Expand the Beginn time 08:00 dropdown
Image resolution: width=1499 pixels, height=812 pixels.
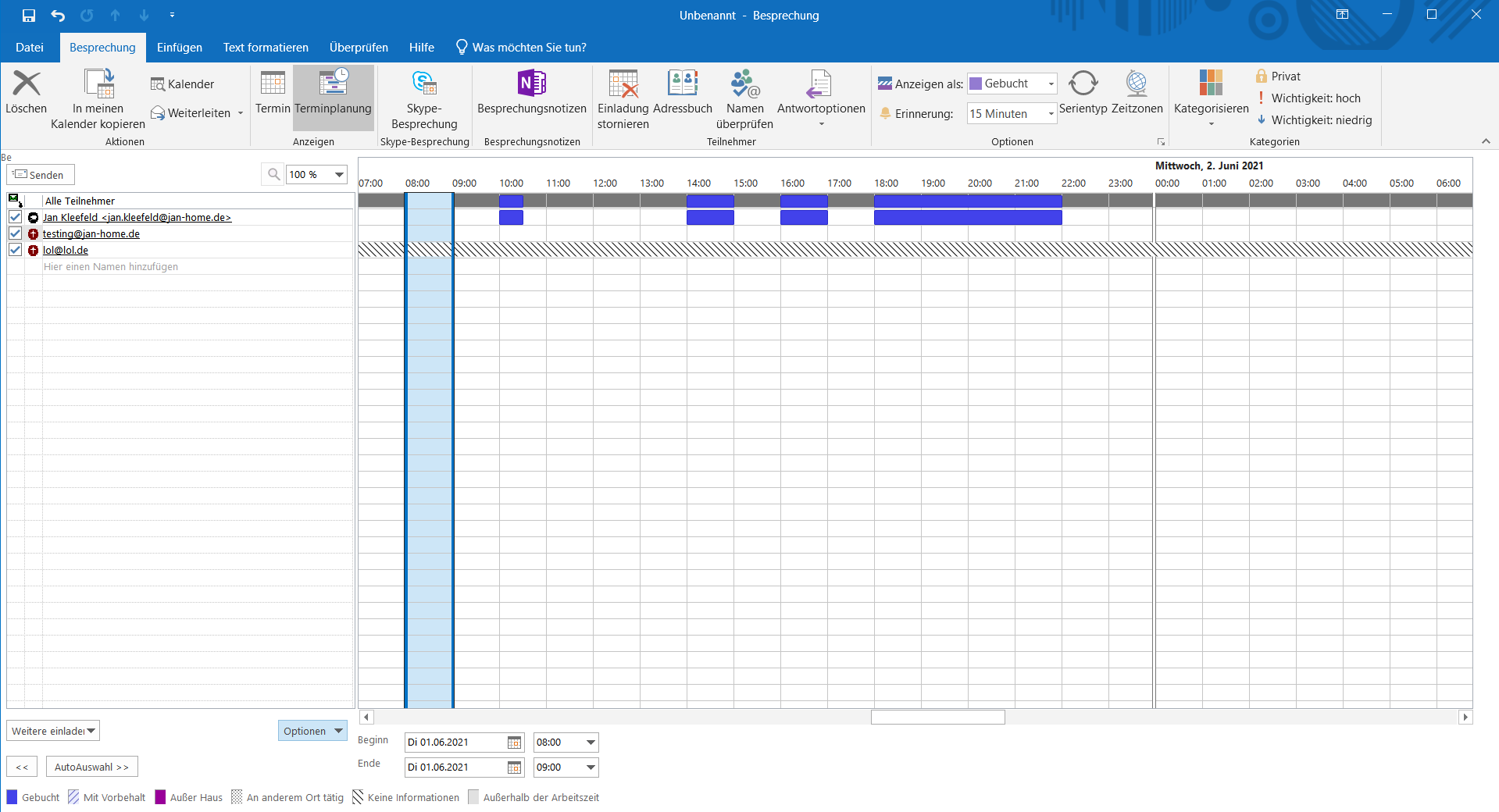tap(591, 743)
